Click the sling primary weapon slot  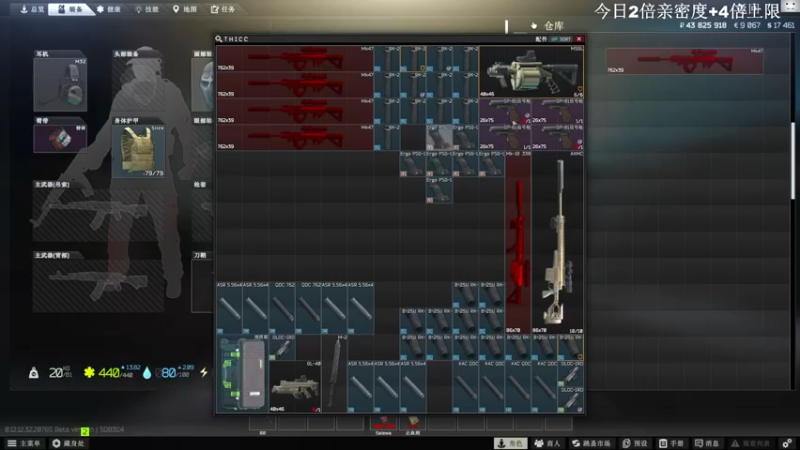98,215
